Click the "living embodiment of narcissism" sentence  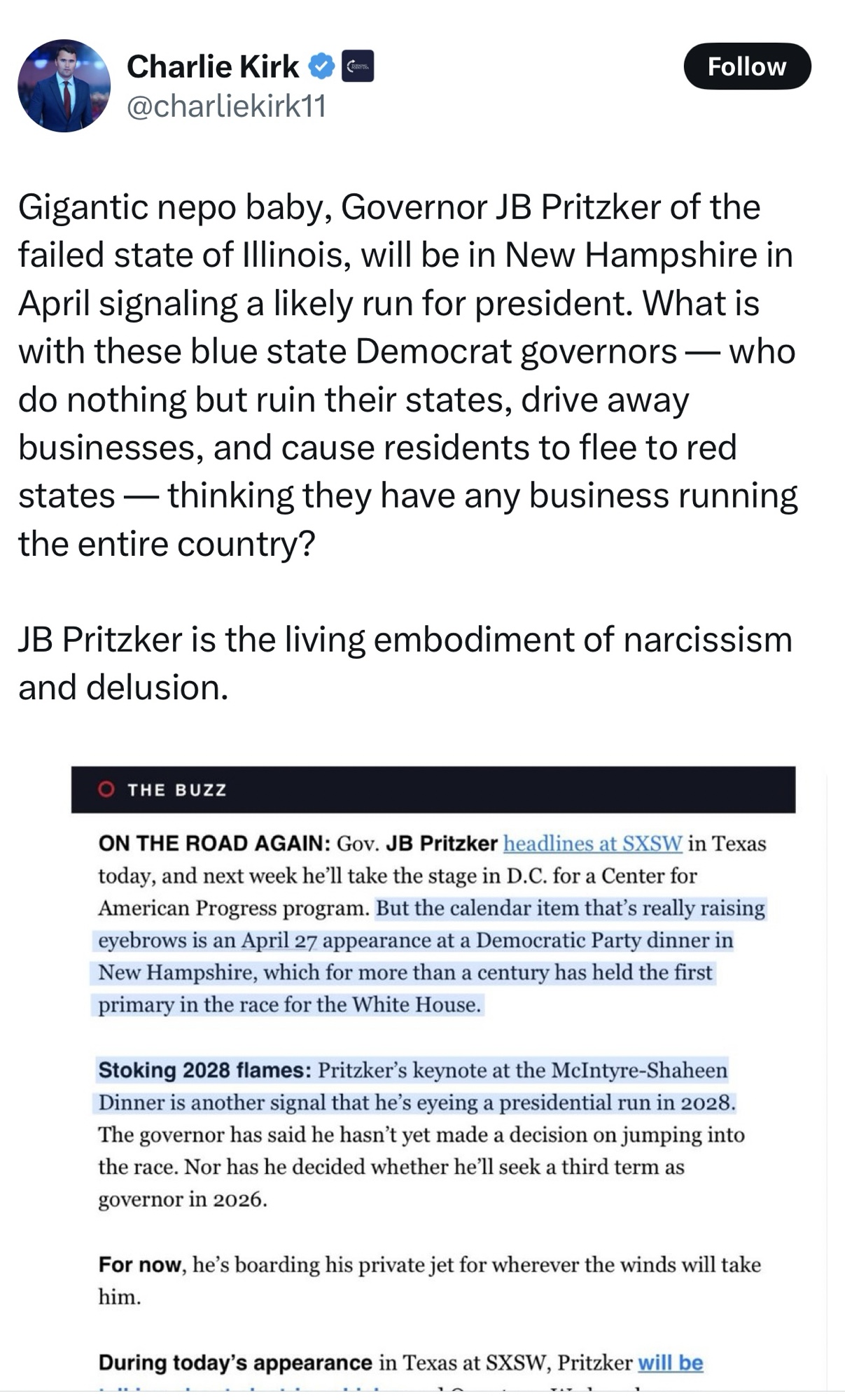(405, 663)
